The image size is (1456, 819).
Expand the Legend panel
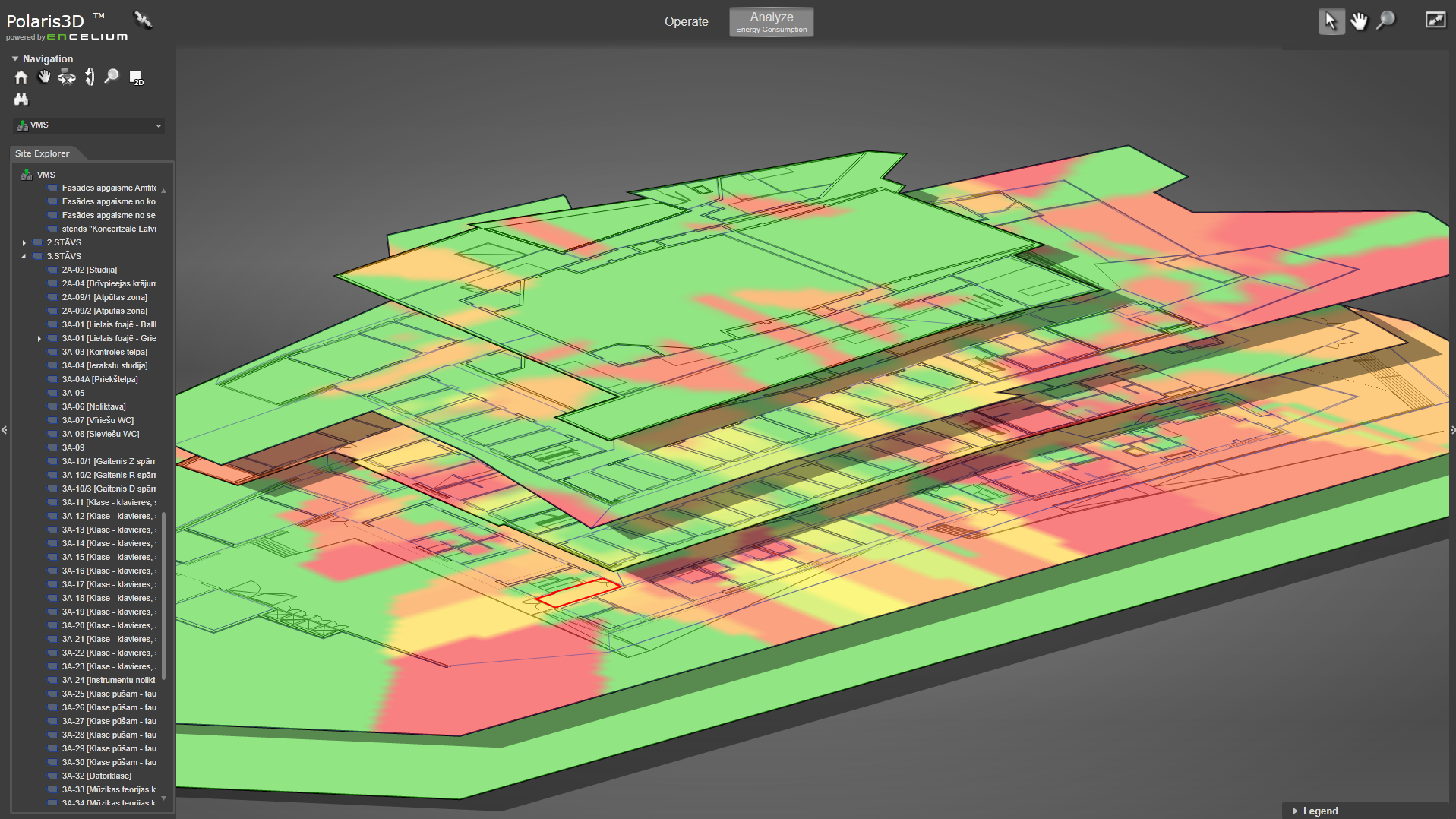click(1296, 811)
